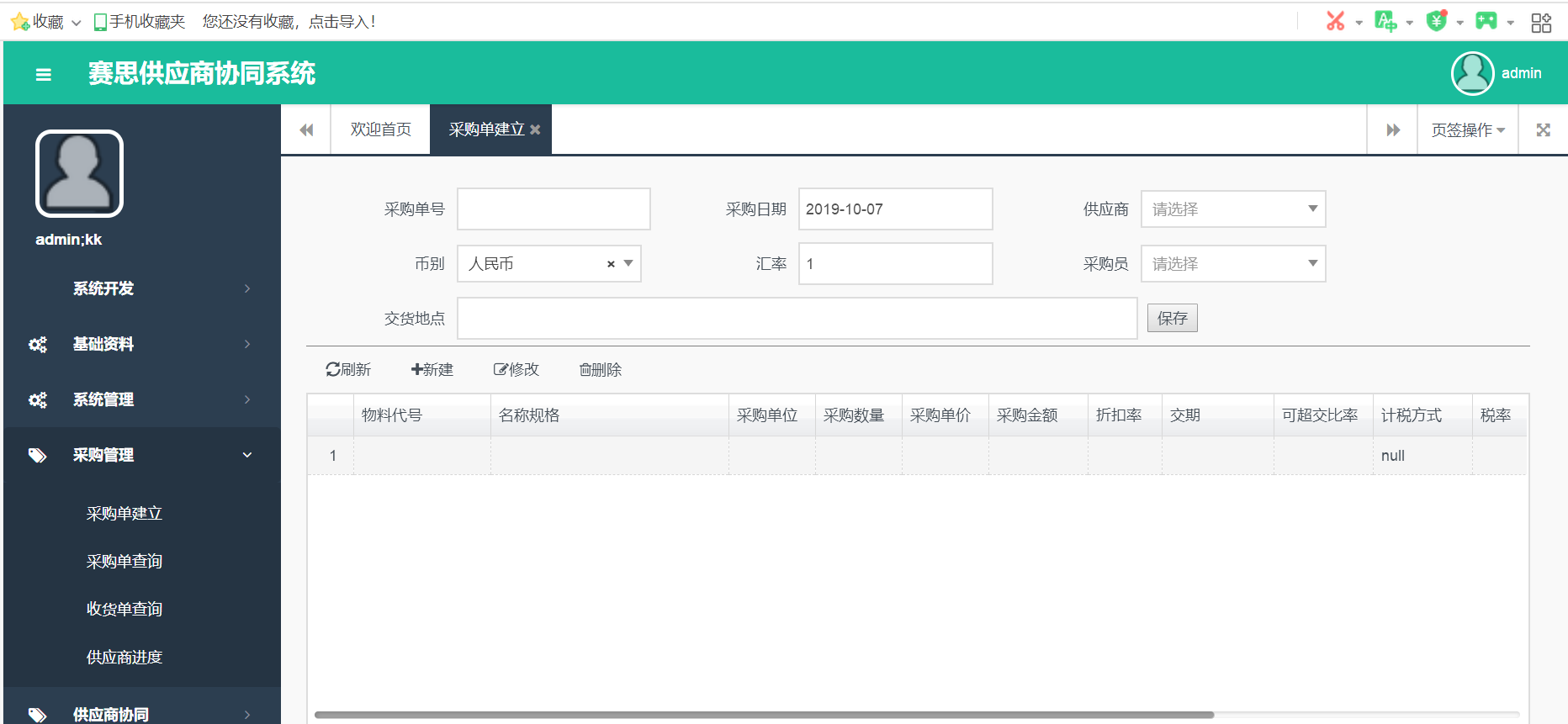Clear the 人民币 currency selection

tap(611, 264)
